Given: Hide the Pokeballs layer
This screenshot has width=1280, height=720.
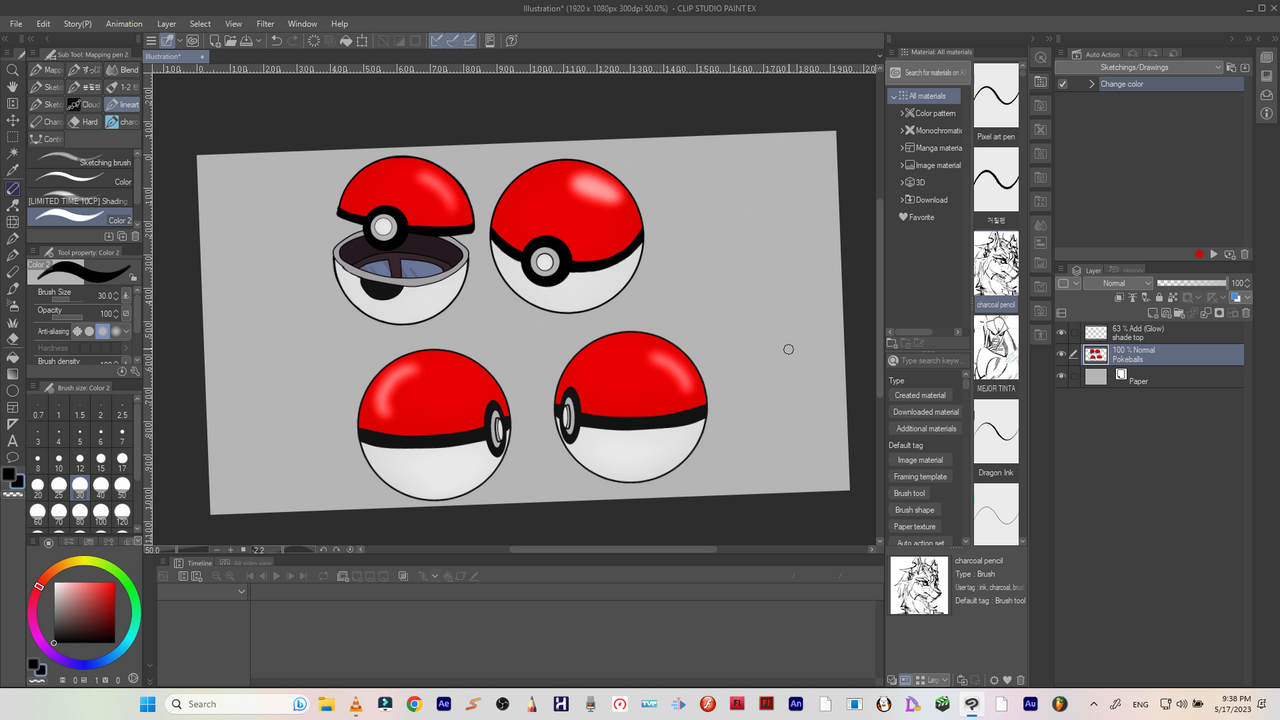Looking at the screenshot, I should click(x=1062, y=354).
